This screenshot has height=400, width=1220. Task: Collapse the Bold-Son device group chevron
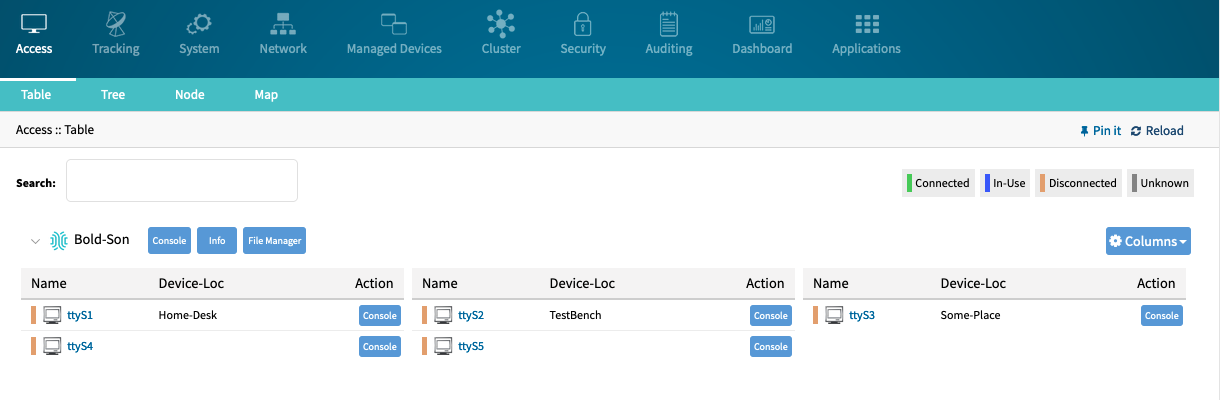click(x=35, y=241)
